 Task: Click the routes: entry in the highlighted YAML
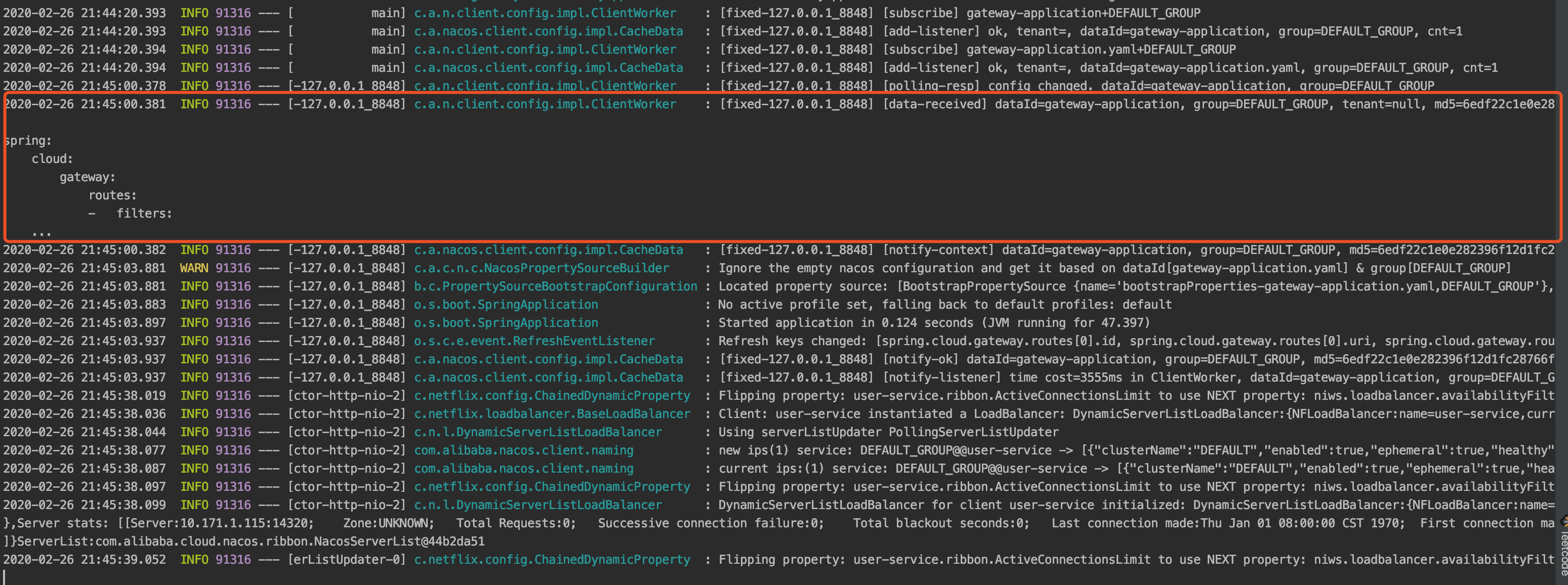[x=112, y=195]
